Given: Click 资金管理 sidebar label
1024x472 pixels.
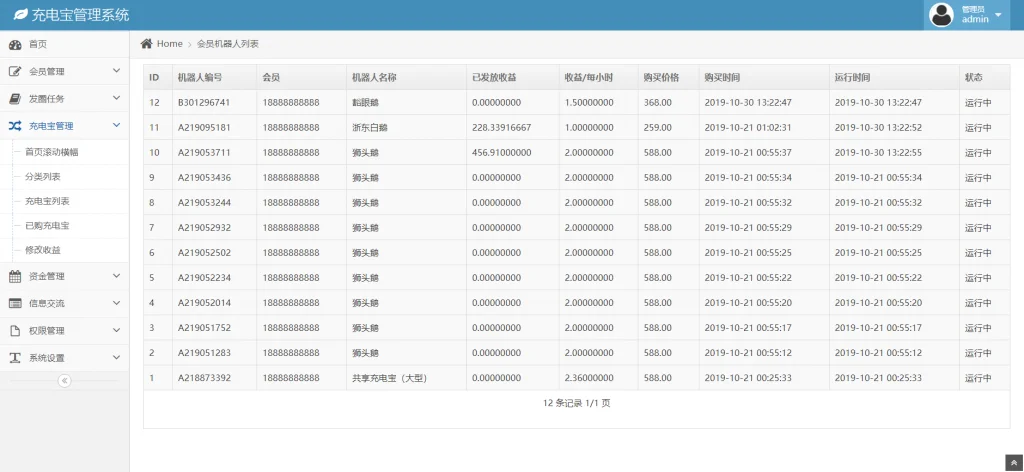Looking at the screenshot, I should [47, 276].
